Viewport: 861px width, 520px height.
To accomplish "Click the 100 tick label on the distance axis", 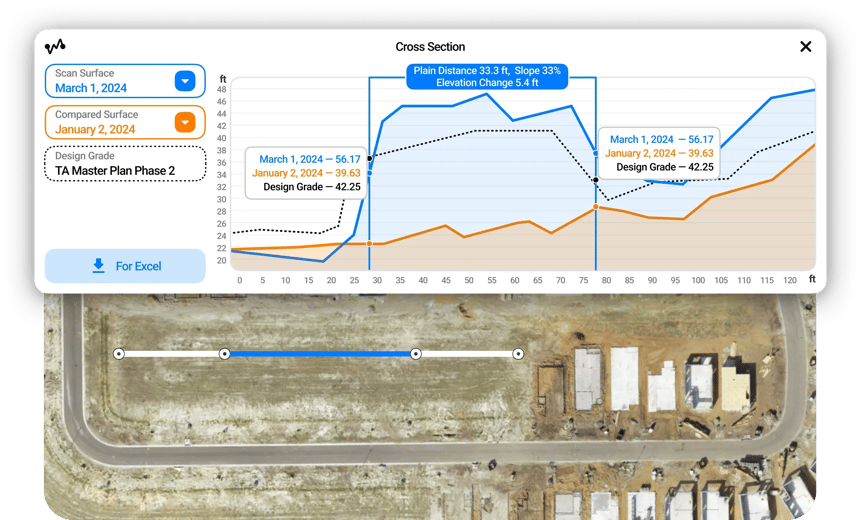I will point(698,280).
